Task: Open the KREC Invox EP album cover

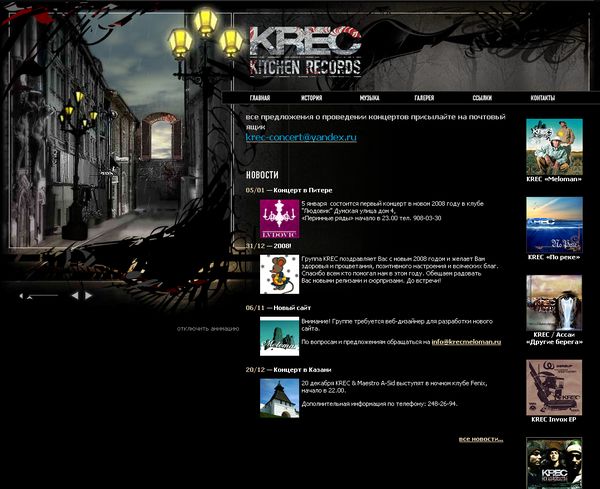Action: click(x=554, y=388)
